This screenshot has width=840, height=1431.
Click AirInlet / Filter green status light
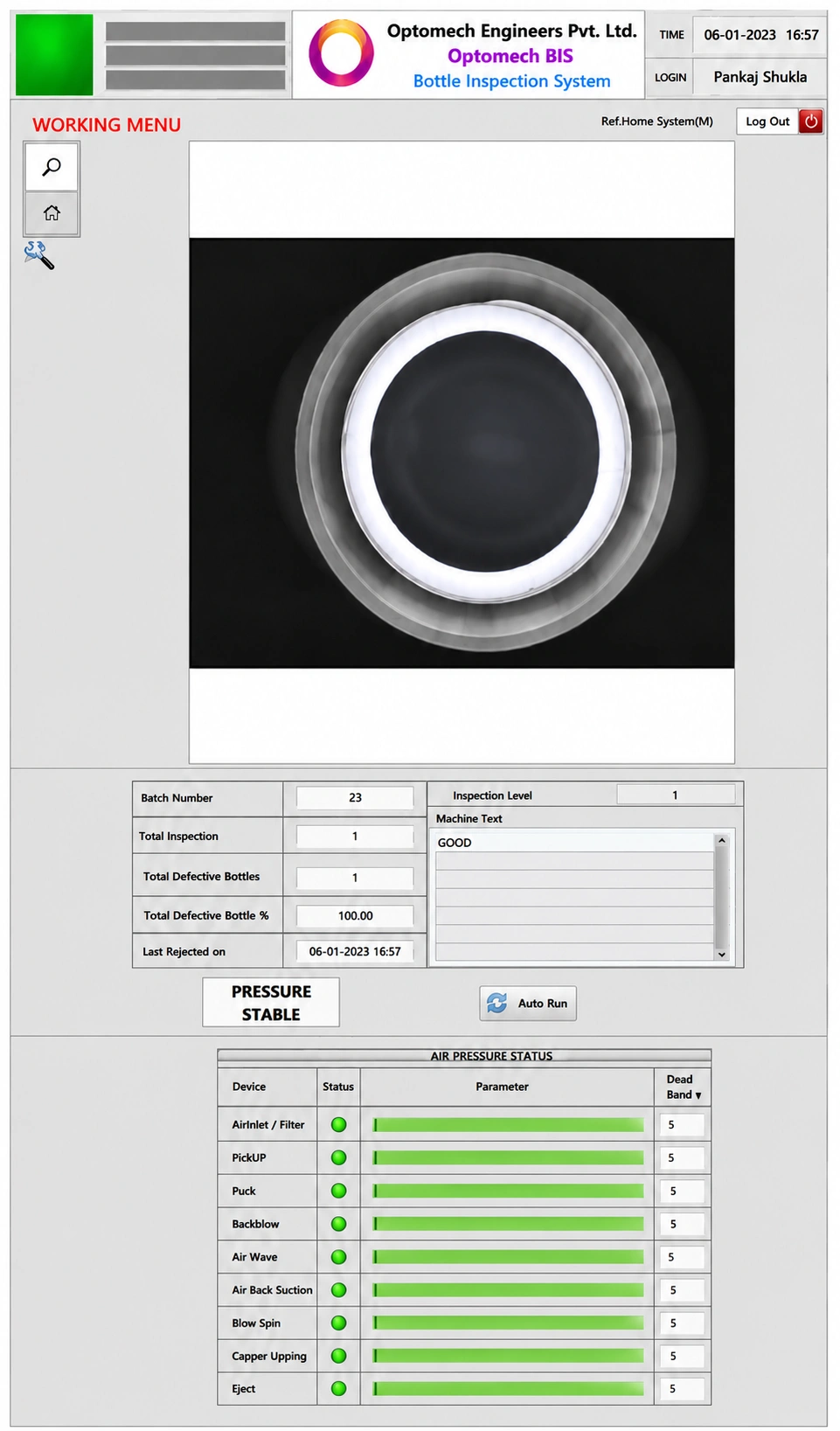[x=339, y=1125]
